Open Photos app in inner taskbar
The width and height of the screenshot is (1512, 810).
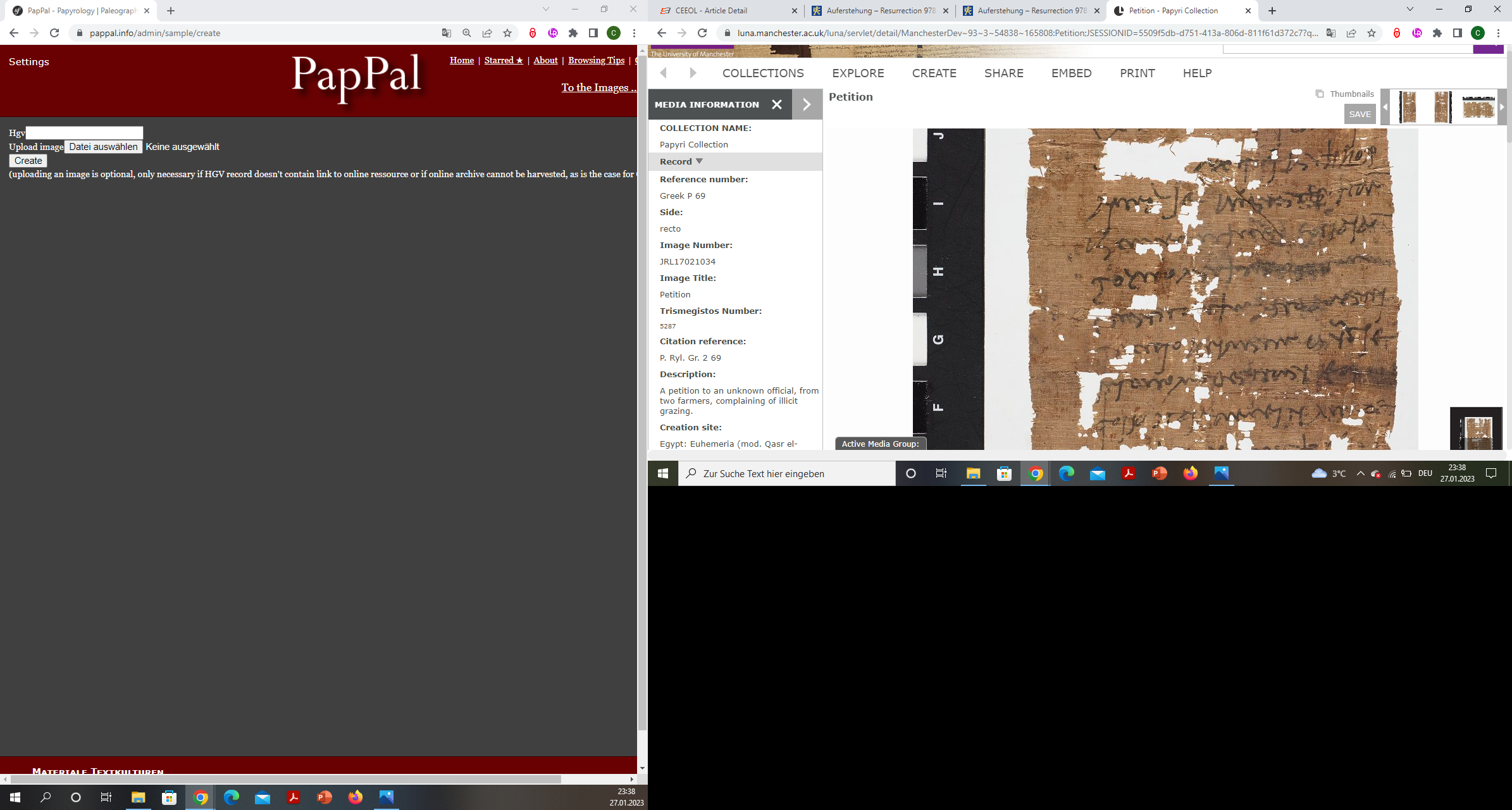[x=1222, y=473]
